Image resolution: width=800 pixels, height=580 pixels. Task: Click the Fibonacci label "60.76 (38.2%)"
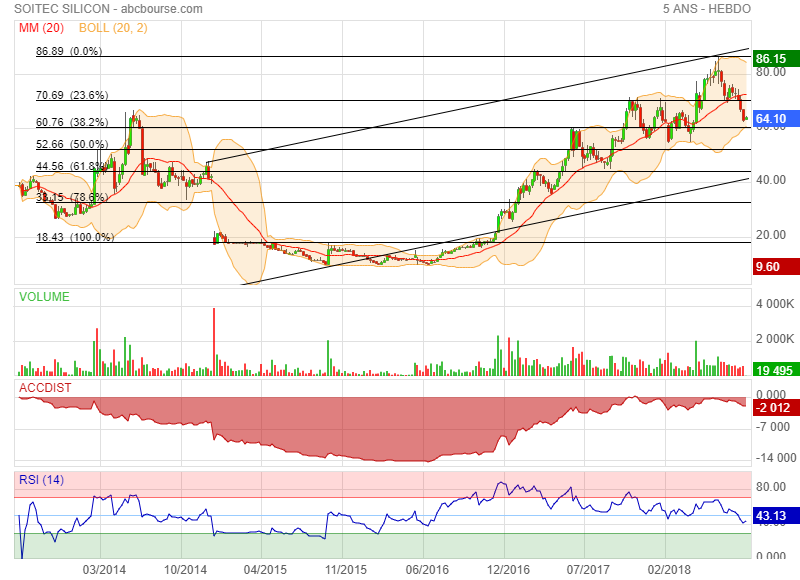[72, 122]
